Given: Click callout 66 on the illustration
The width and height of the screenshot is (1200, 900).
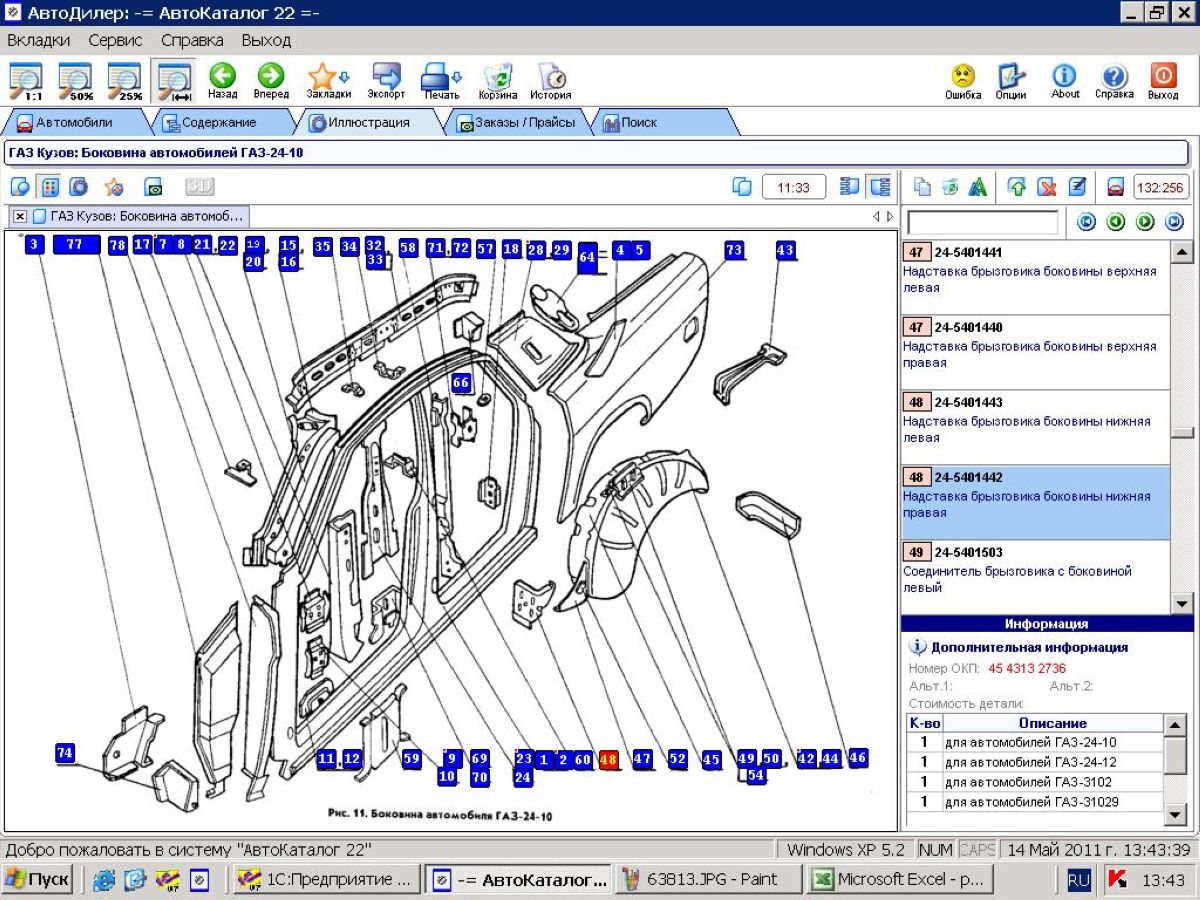Looking at the screenshot, I should point(461,382).
